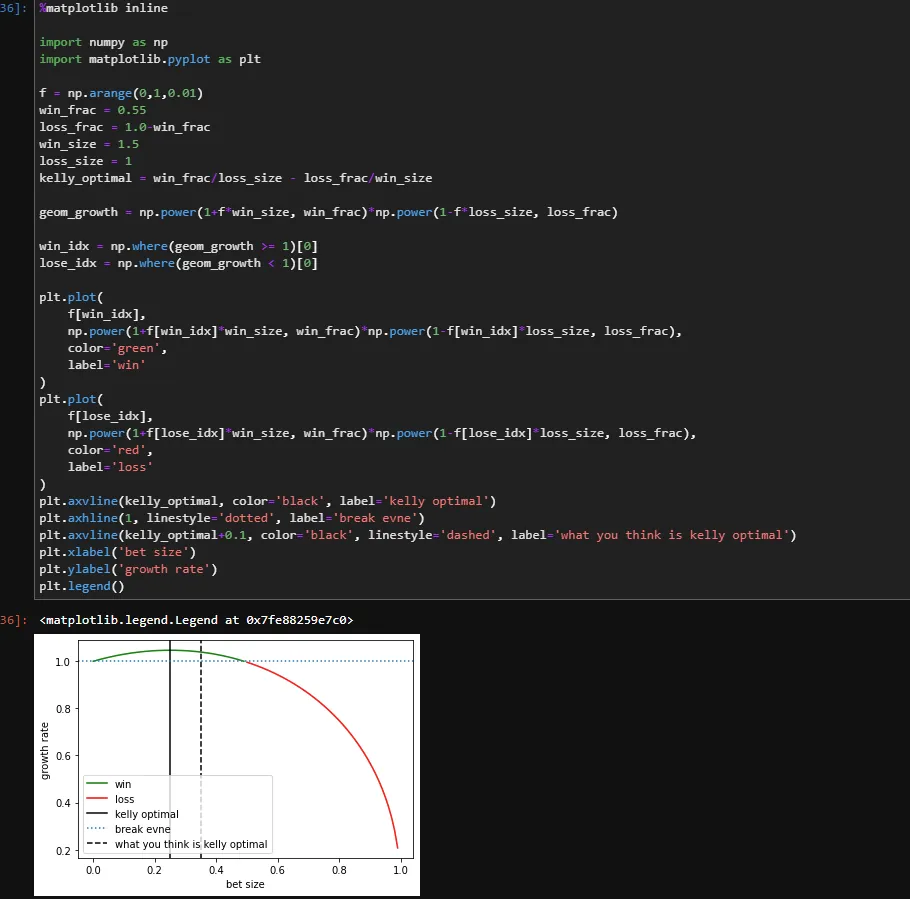This screenshot has height=899, width=910.
Task: Click the plt.ylabel('growth rate') line
Action: tap(128, 569)
